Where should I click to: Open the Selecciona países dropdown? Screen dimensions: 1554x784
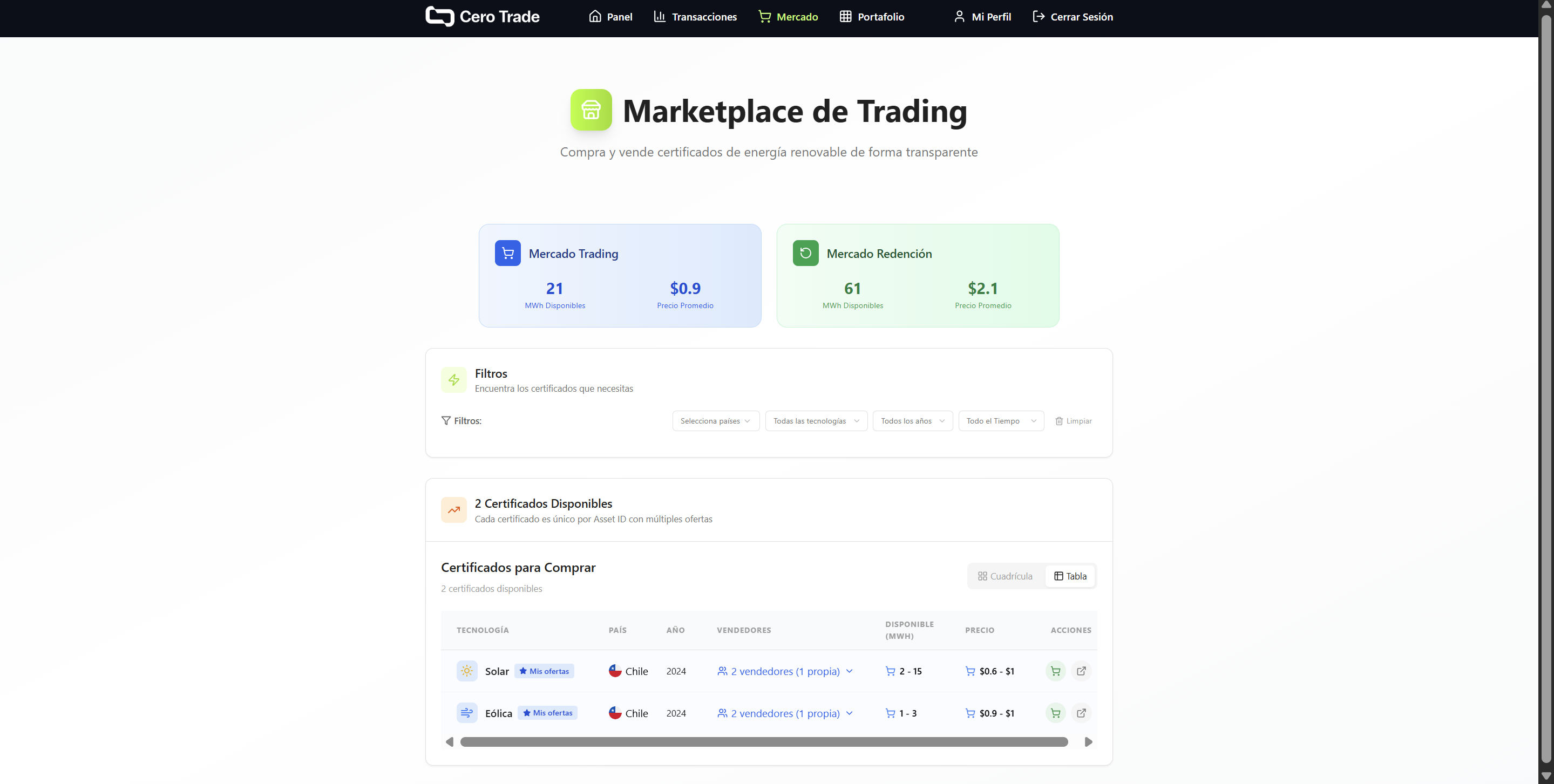[x=715, y=420]
